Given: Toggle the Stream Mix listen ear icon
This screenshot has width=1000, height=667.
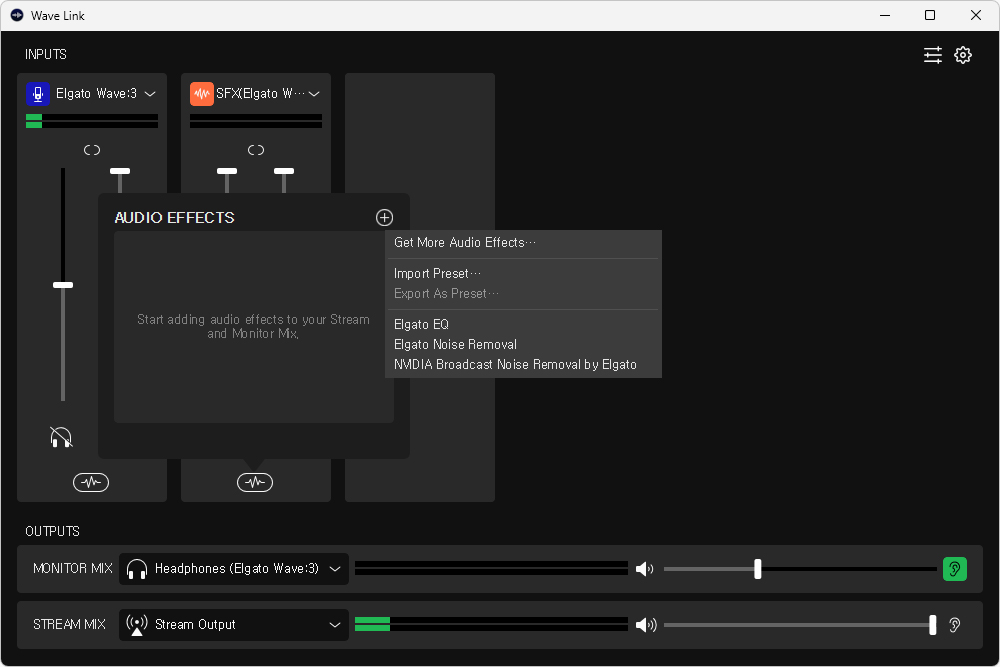Looking at the screenshot, I should (x=955, y=625).
